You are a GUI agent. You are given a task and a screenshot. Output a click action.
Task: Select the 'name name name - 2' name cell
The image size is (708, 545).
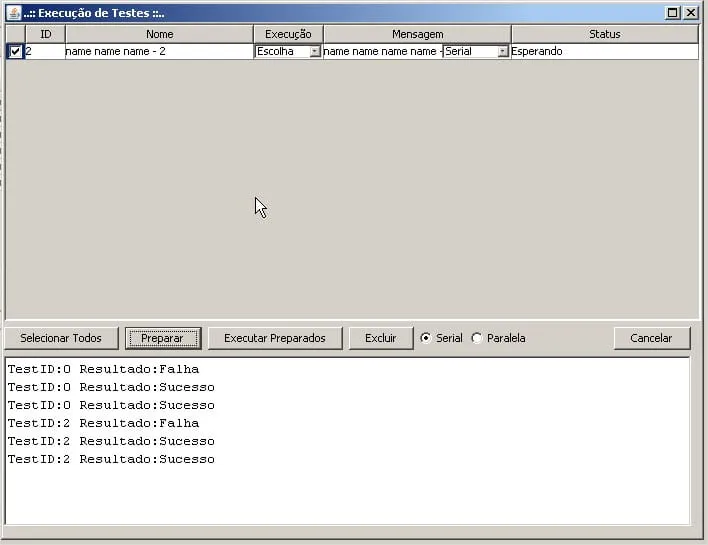click(159, 51)
